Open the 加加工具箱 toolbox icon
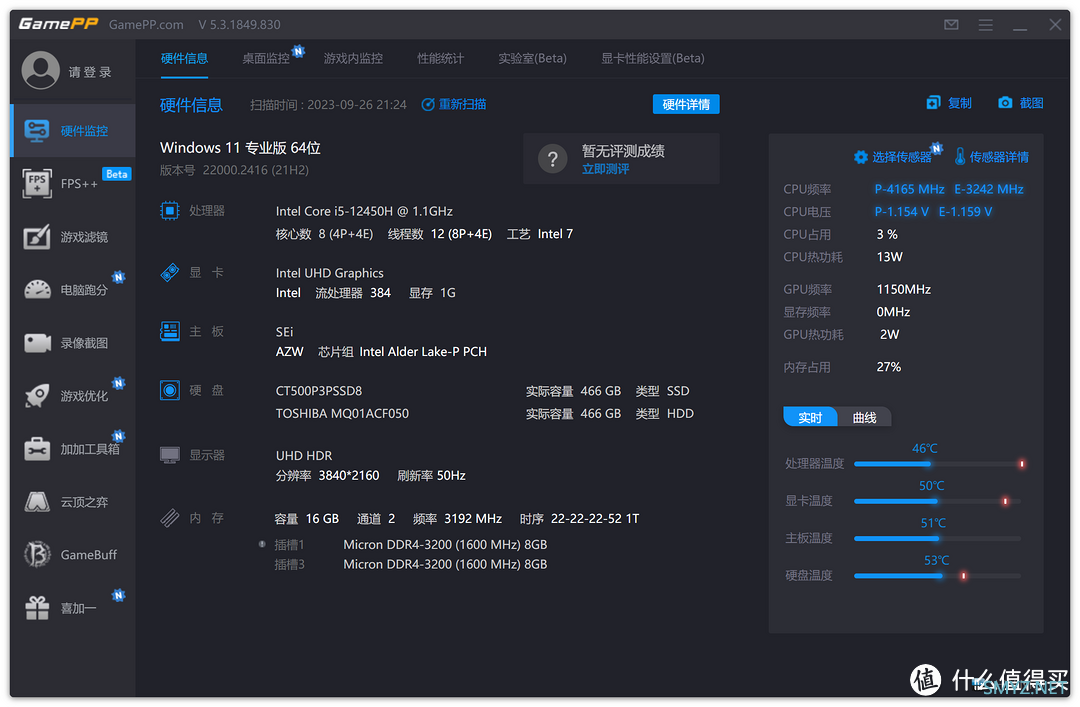1080x707 pixels. pos(37,449)
